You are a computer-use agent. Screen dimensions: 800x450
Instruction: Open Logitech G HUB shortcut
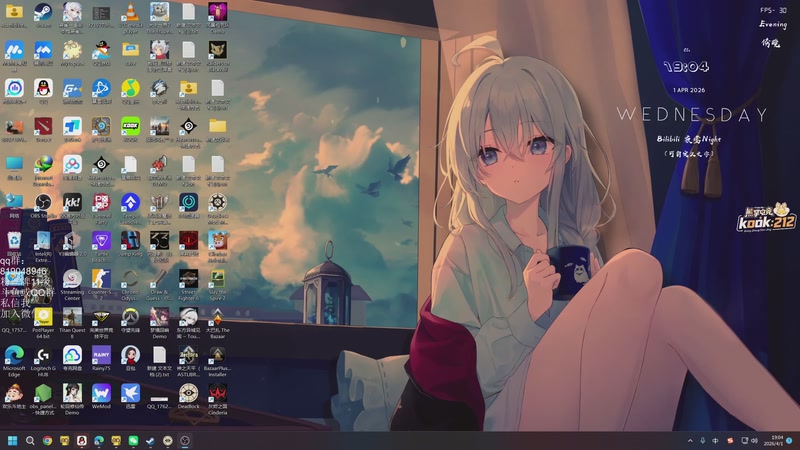(43, 361)
